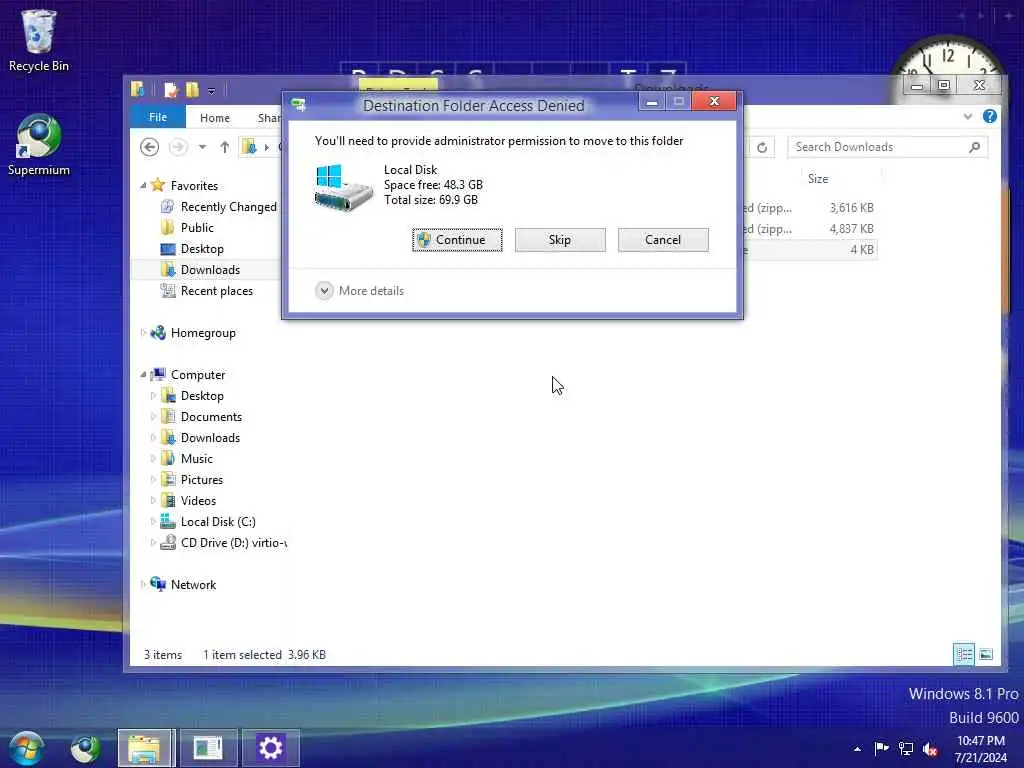Expand Desktop under Computer
The height and width of the screenshot is (768, 1024).
[153, 396]
